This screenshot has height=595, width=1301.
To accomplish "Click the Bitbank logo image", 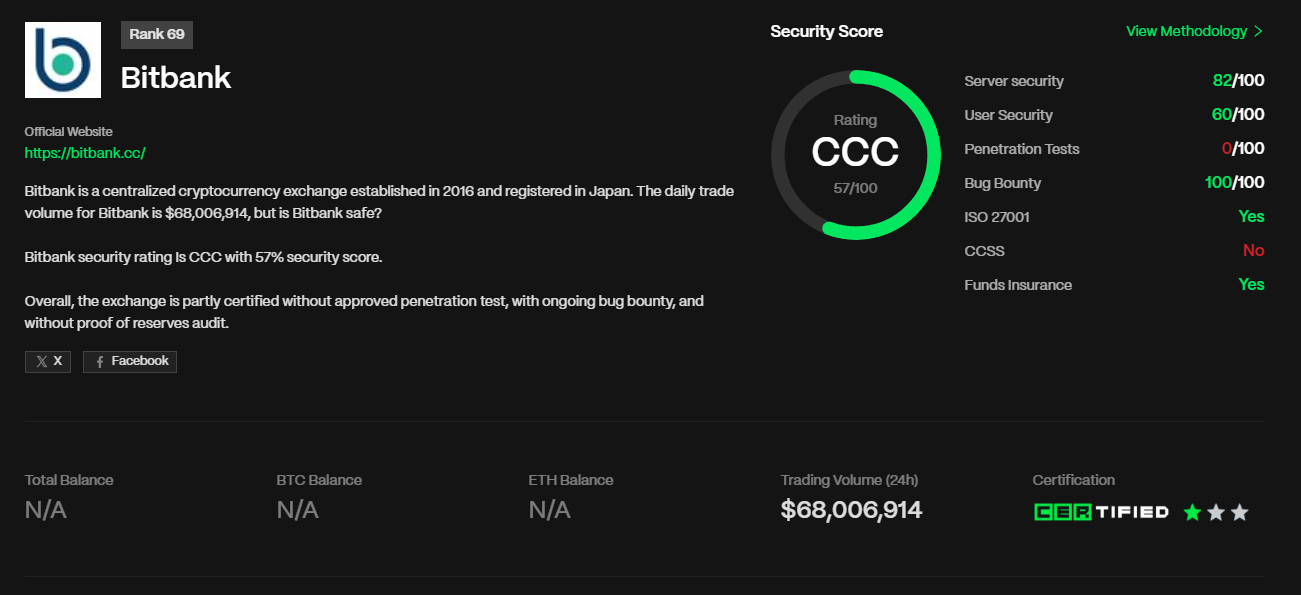I will (63, 60).
